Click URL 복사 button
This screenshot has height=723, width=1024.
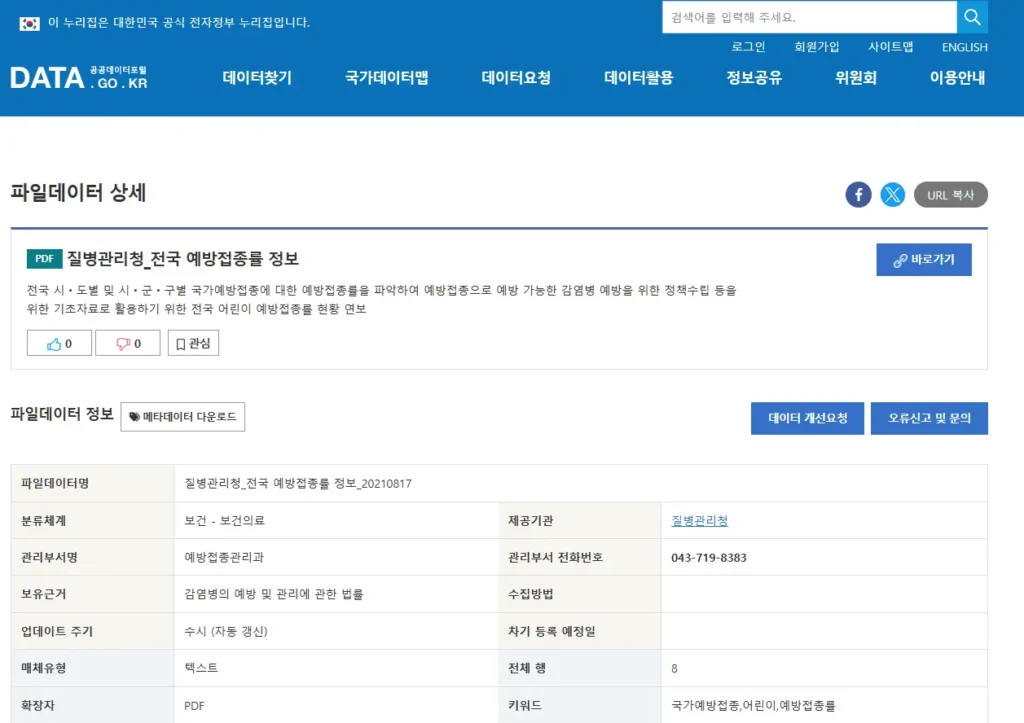click(x=951, y=195)
